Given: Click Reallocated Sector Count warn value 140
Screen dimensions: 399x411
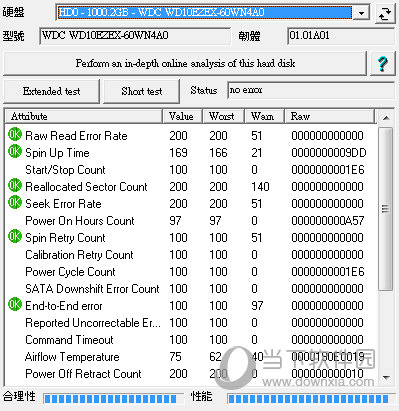Looking at the screenshot, I should tap(260, 187).
